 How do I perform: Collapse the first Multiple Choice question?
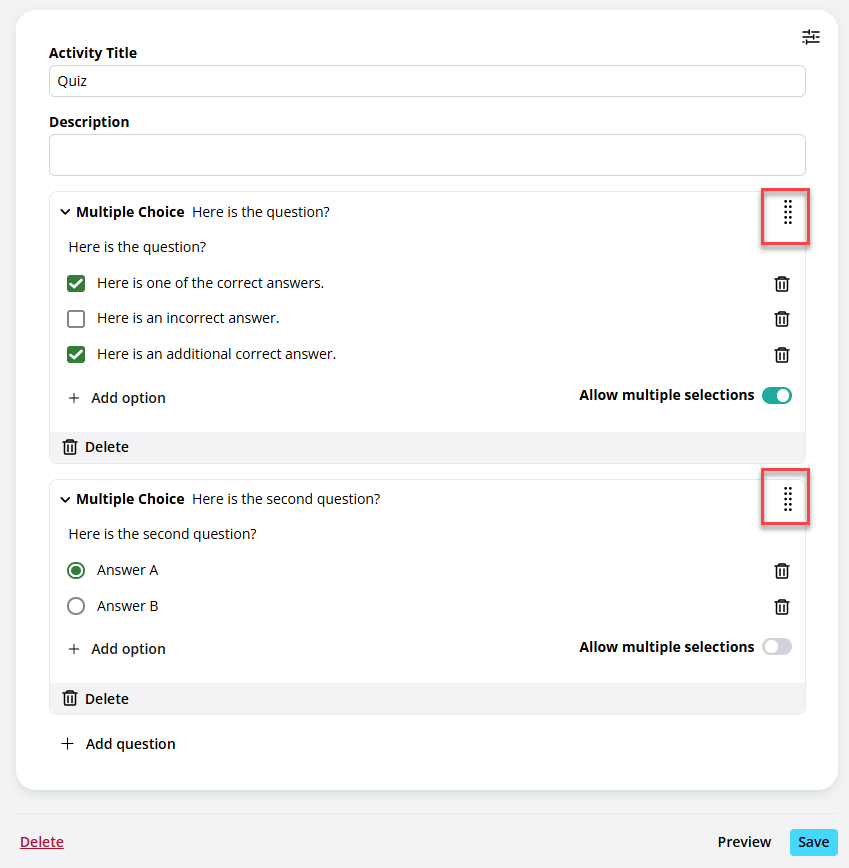click(x=65, y=212)
